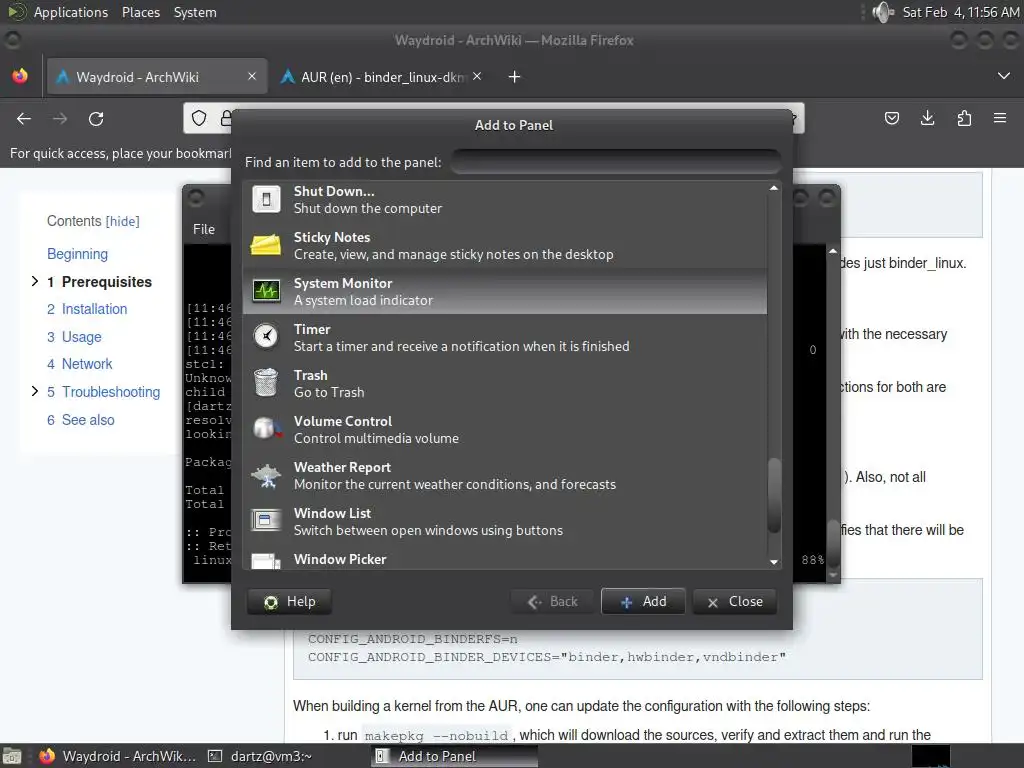Open a new Firefox tab
The height and width of the screenshot is (768, 1024).
pos(515,77)
